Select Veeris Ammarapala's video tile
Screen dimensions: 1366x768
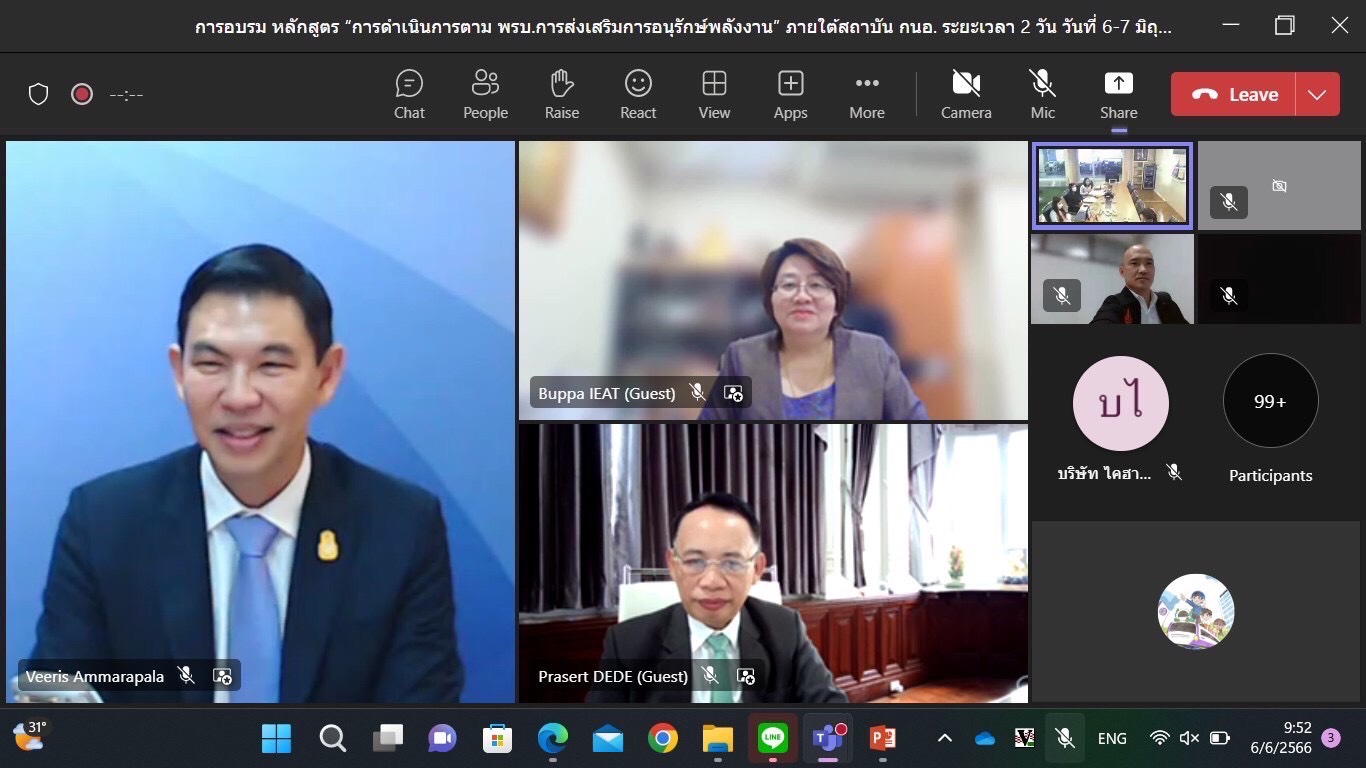[260, 420]
